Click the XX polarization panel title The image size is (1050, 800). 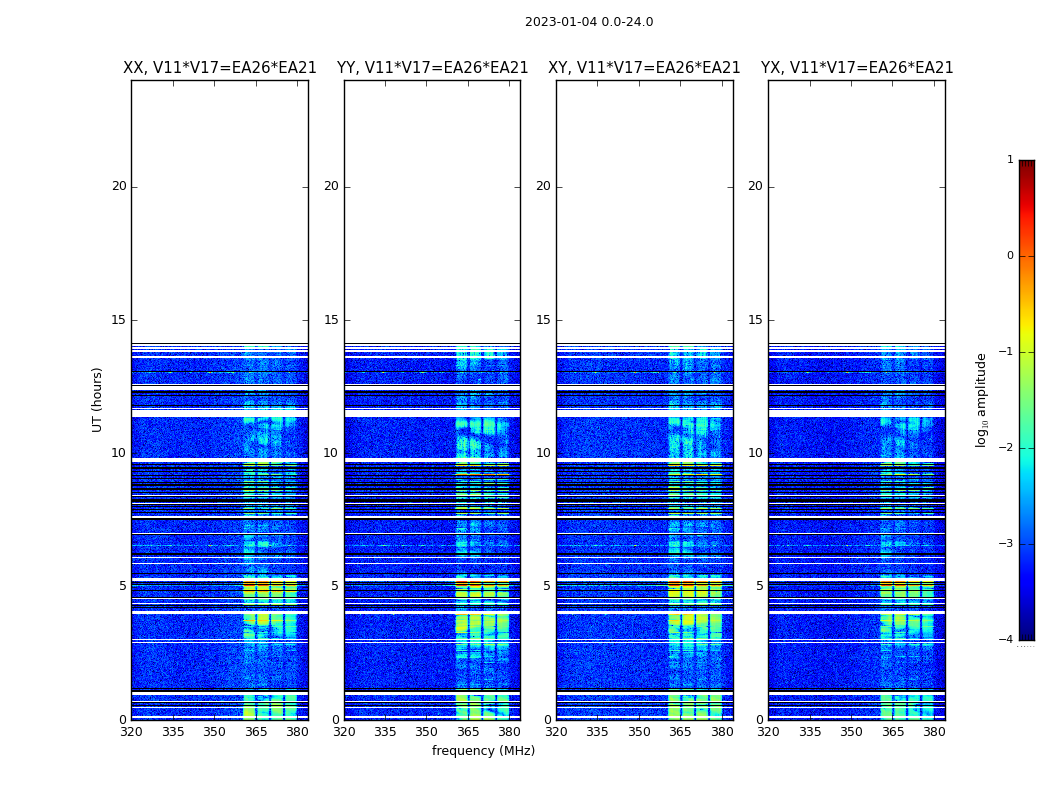[220, 68]
